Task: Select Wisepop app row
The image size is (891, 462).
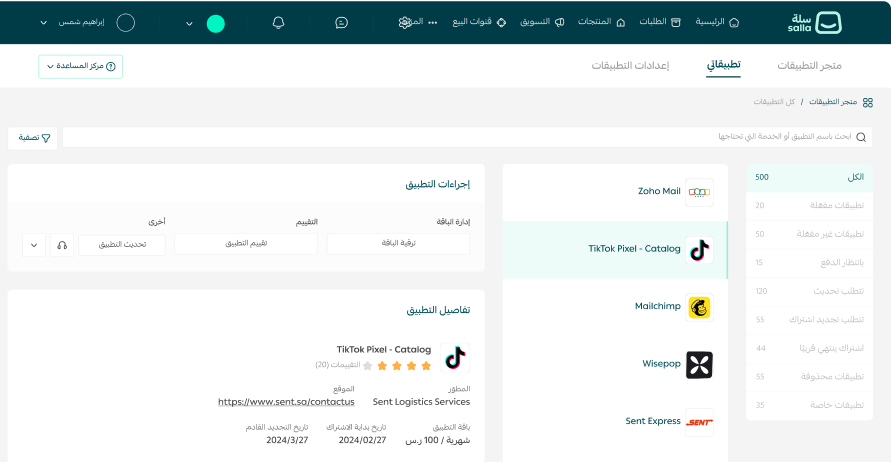Action: point(615,365)
